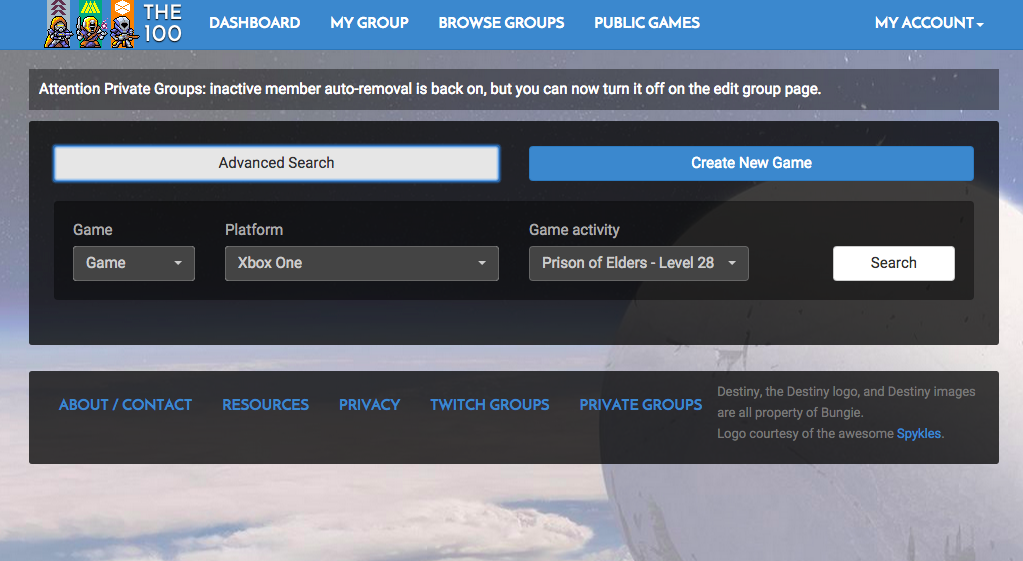This screenshot has height=561, width=1023.
Task: Visit the Resources footer link
Action: click(265, 405)
